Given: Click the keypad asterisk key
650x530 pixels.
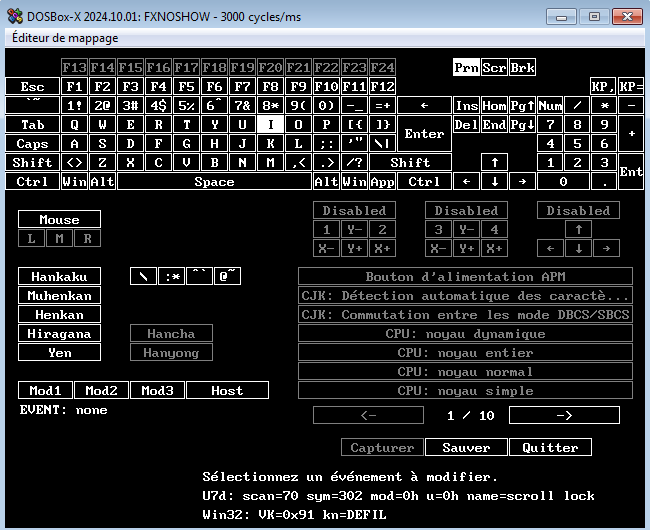Looking at the screenshot, I should pyautogui.click(x=604, y=106).
